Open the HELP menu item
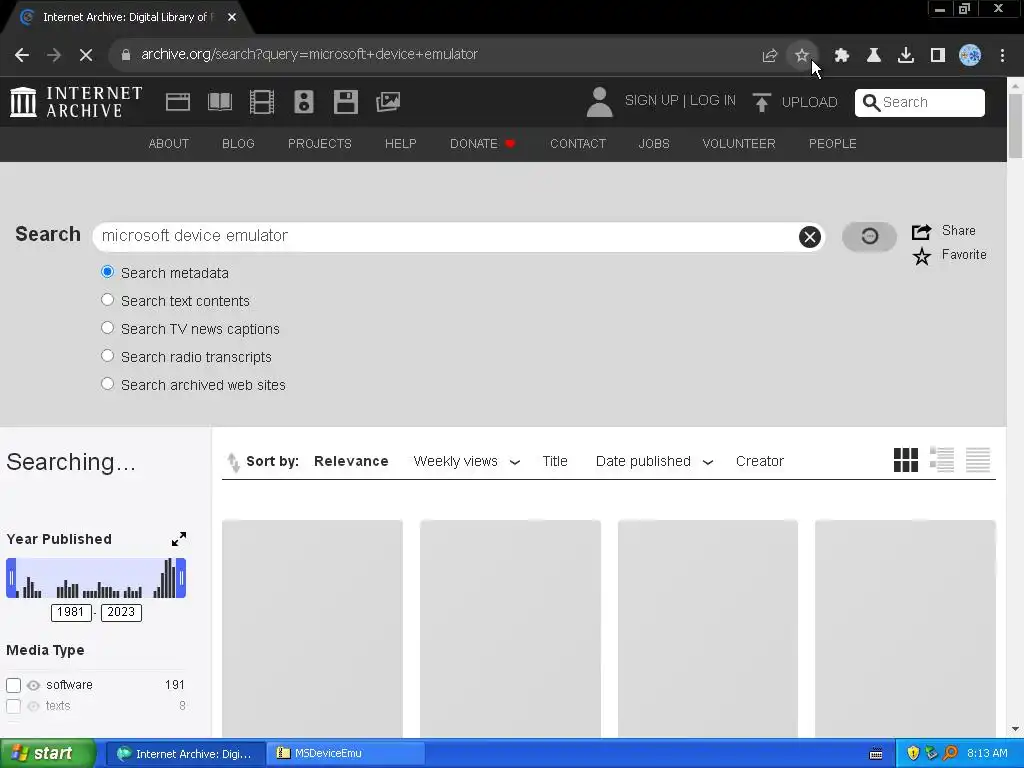 pos(400,144)
